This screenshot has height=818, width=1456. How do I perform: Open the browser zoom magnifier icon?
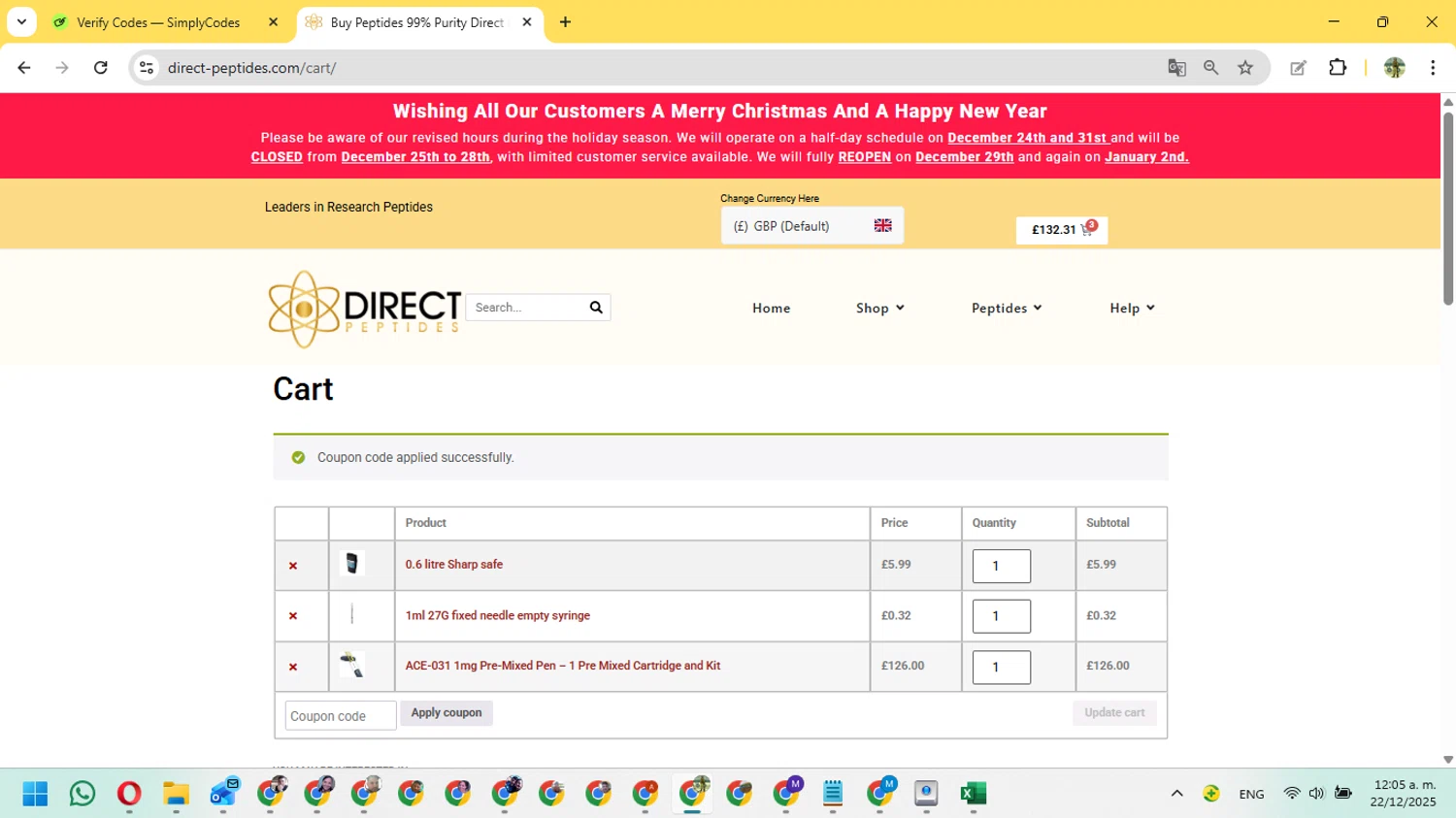1210,68
